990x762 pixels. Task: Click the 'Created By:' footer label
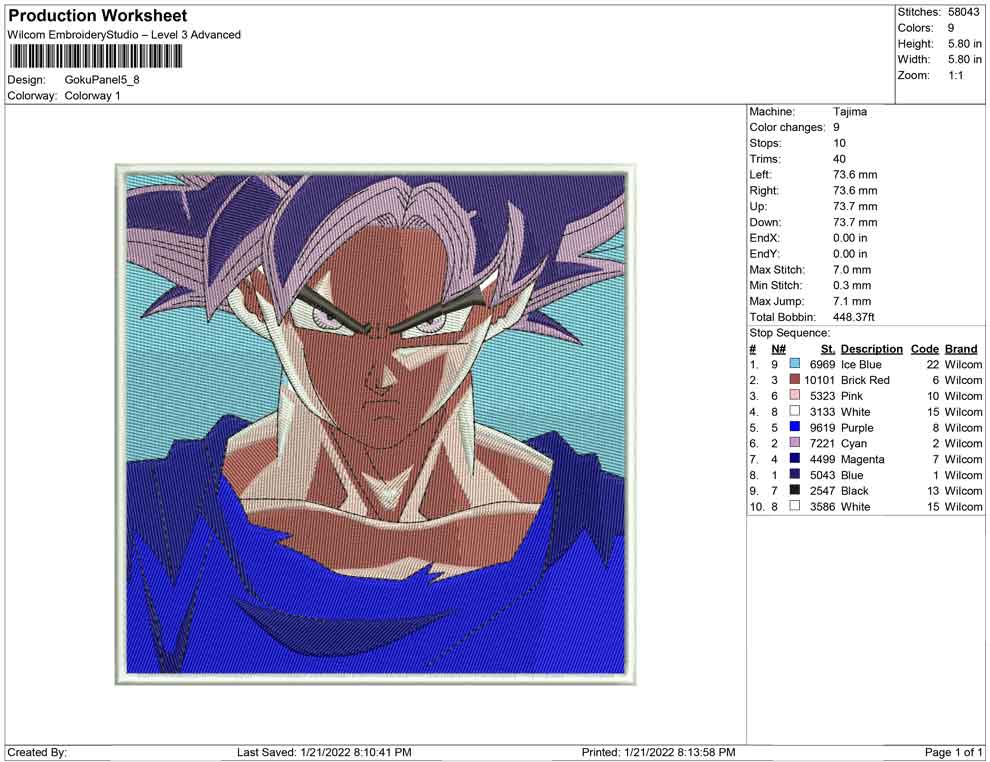click(37, 752)
